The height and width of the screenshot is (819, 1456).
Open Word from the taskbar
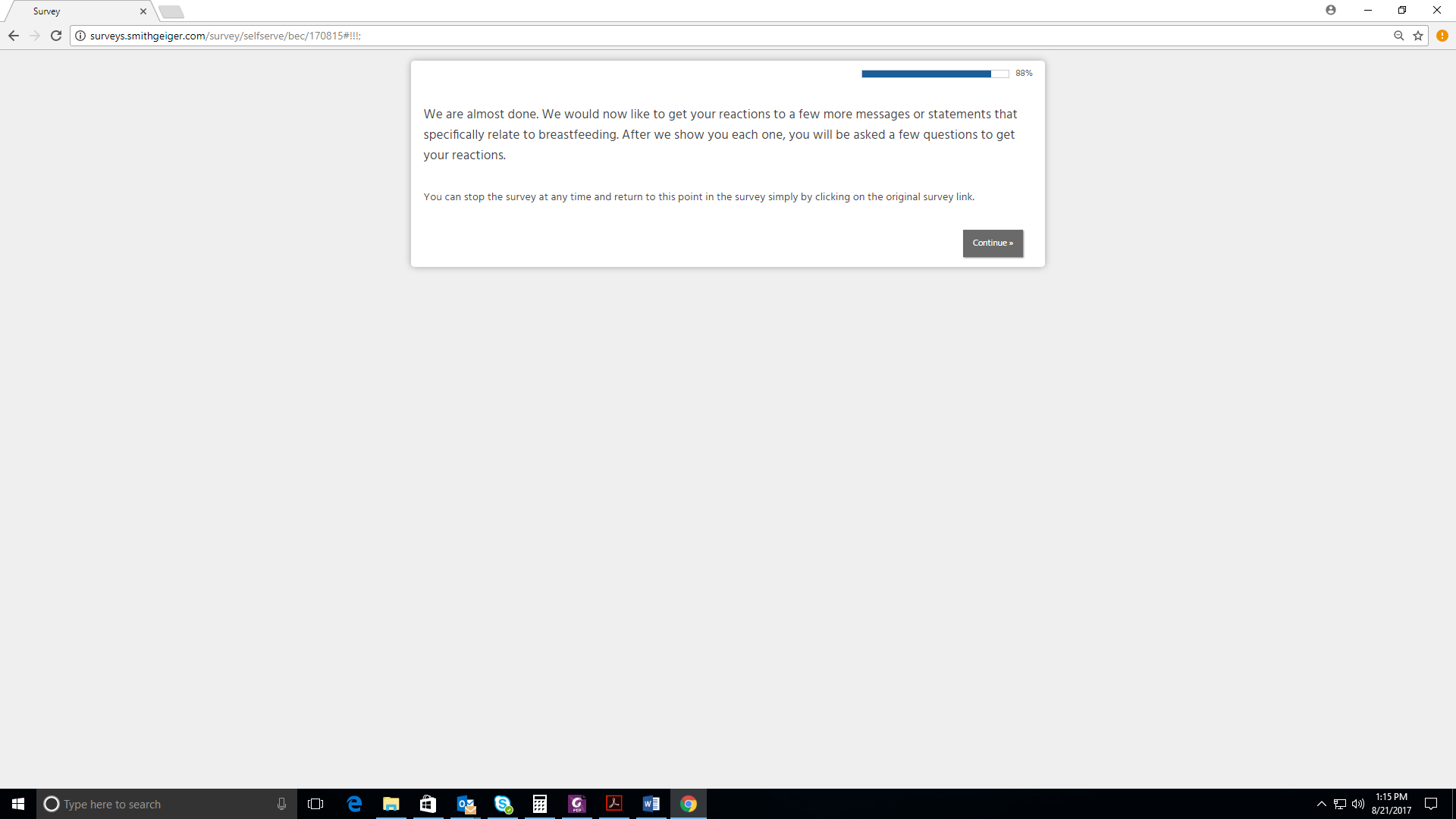pyautogui.click(x=651, y=804)
